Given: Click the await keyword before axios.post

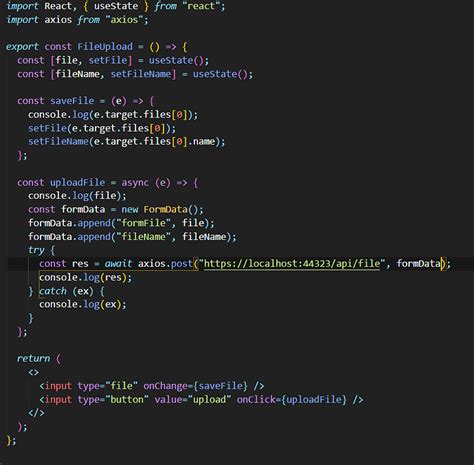Looking at the screenshot, I should (118, 264).
